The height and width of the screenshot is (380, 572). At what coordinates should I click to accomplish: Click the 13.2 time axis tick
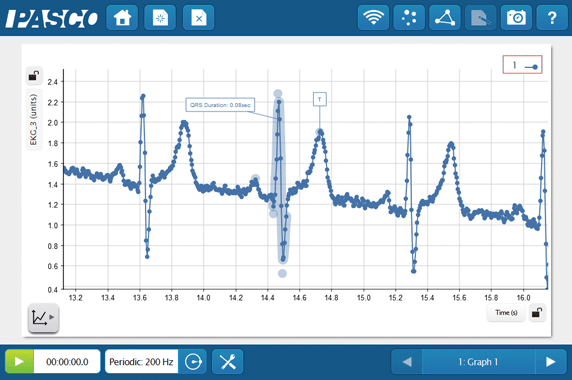click(x=76, y=298)
